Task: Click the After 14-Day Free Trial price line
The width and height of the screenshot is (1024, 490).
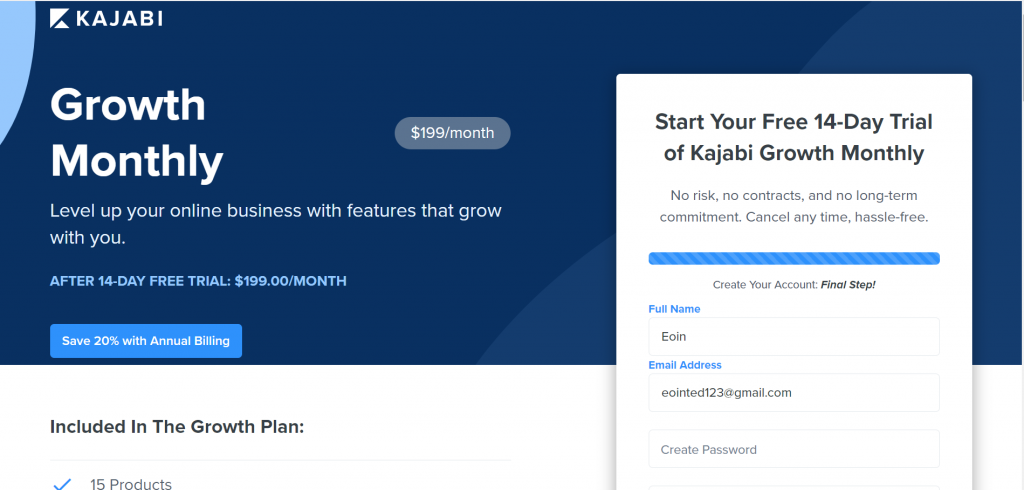Action: tap(199, 282)
